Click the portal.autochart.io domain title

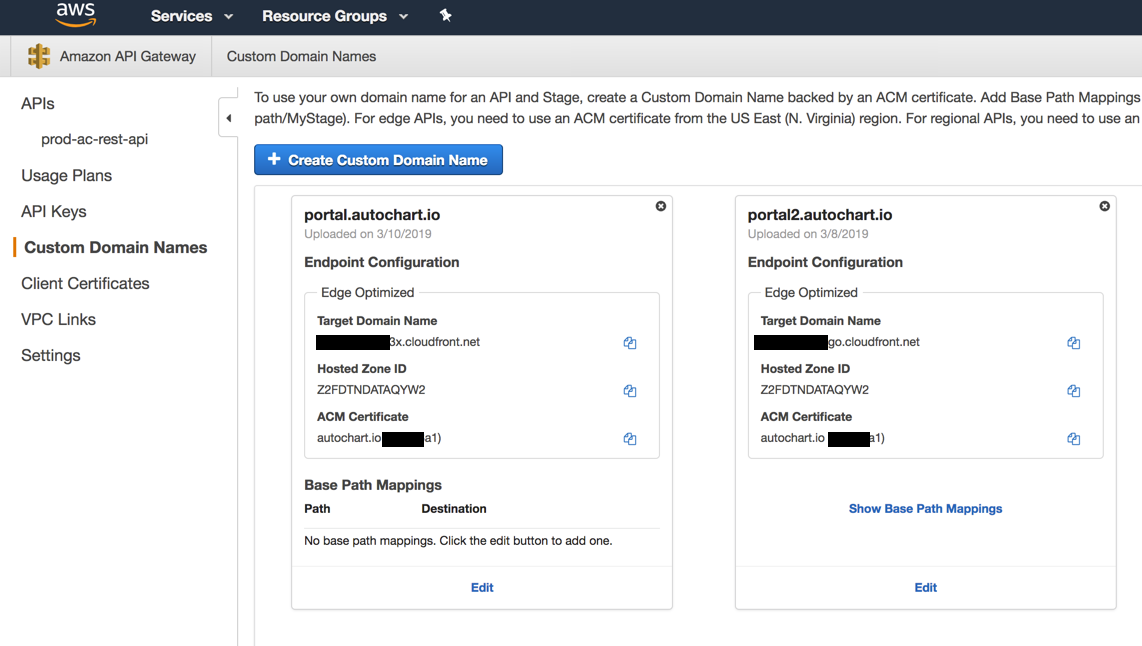pyautogui.click(x=372, y=215)
